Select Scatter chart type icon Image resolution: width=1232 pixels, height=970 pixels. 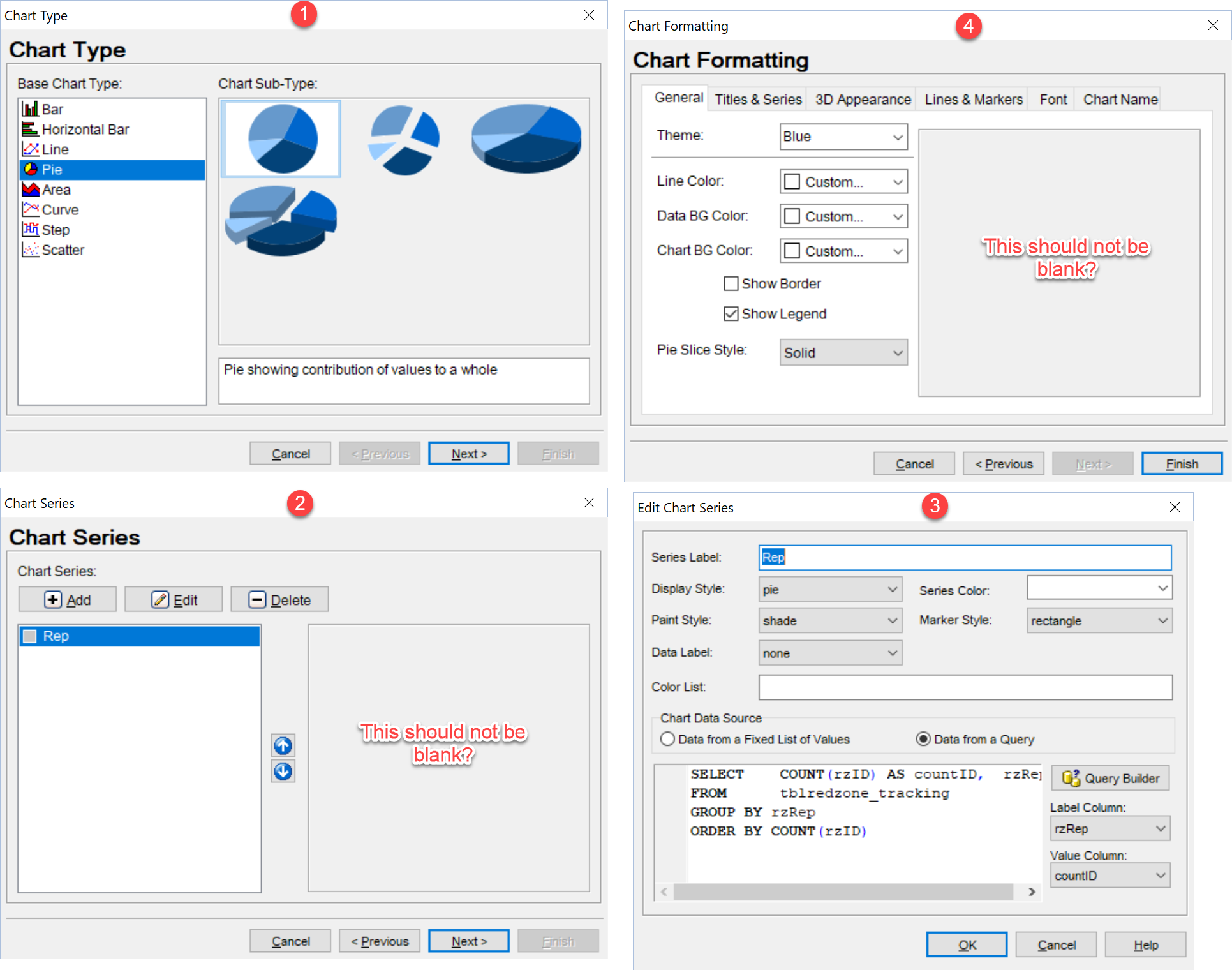pyautogui.click(x=30, y=250)
